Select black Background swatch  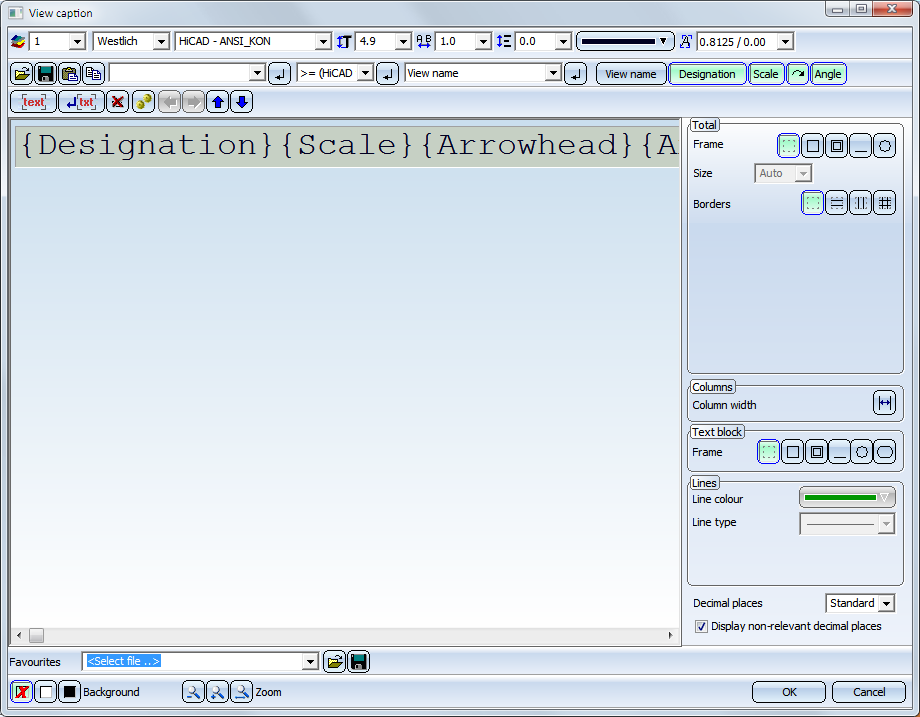tap(69, 692)
